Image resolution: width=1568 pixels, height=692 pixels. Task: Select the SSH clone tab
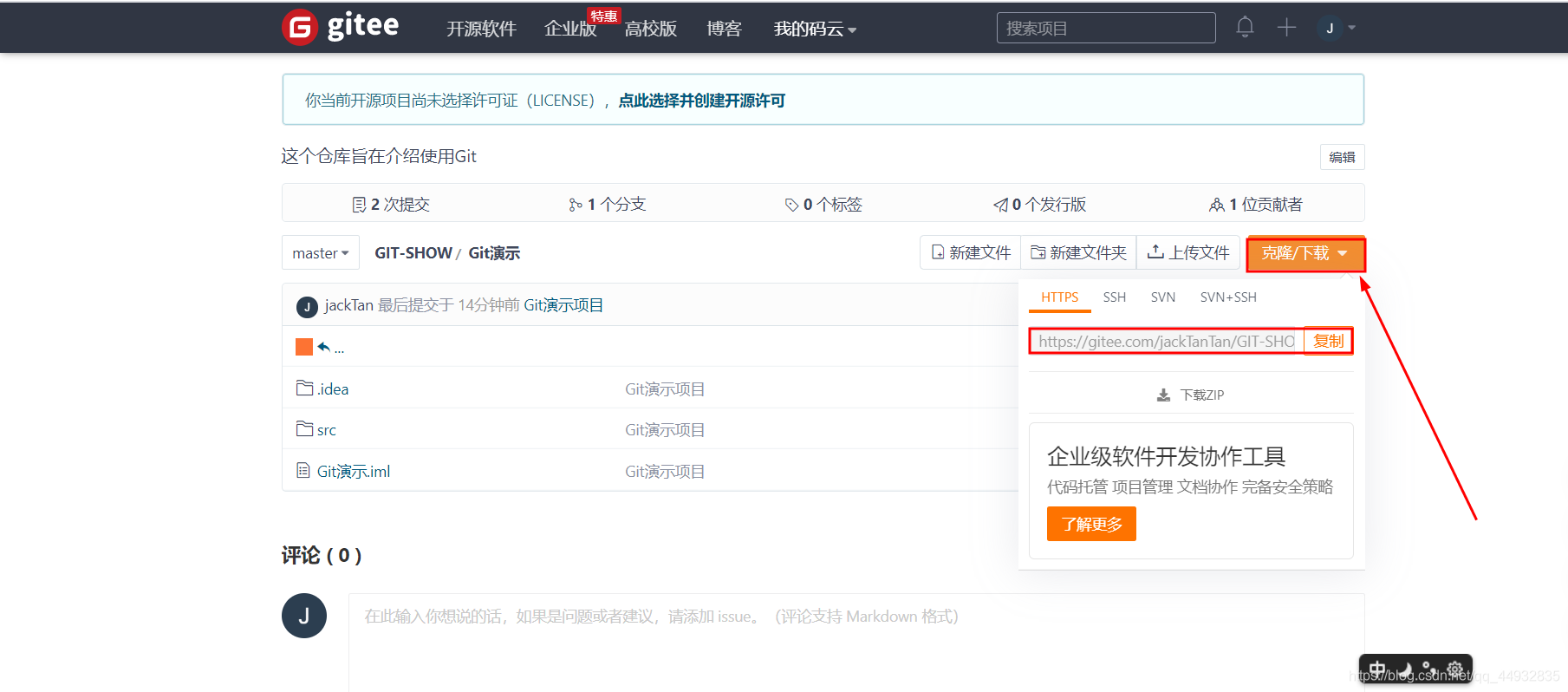click(1115, 297)
